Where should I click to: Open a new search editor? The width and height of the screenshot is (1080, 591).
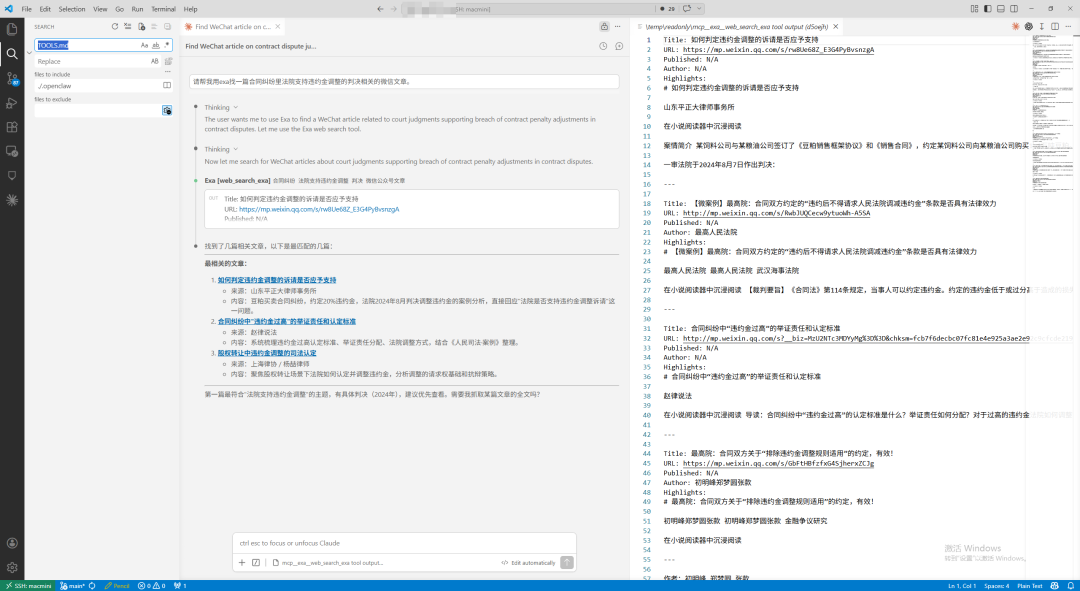point(141,26)
